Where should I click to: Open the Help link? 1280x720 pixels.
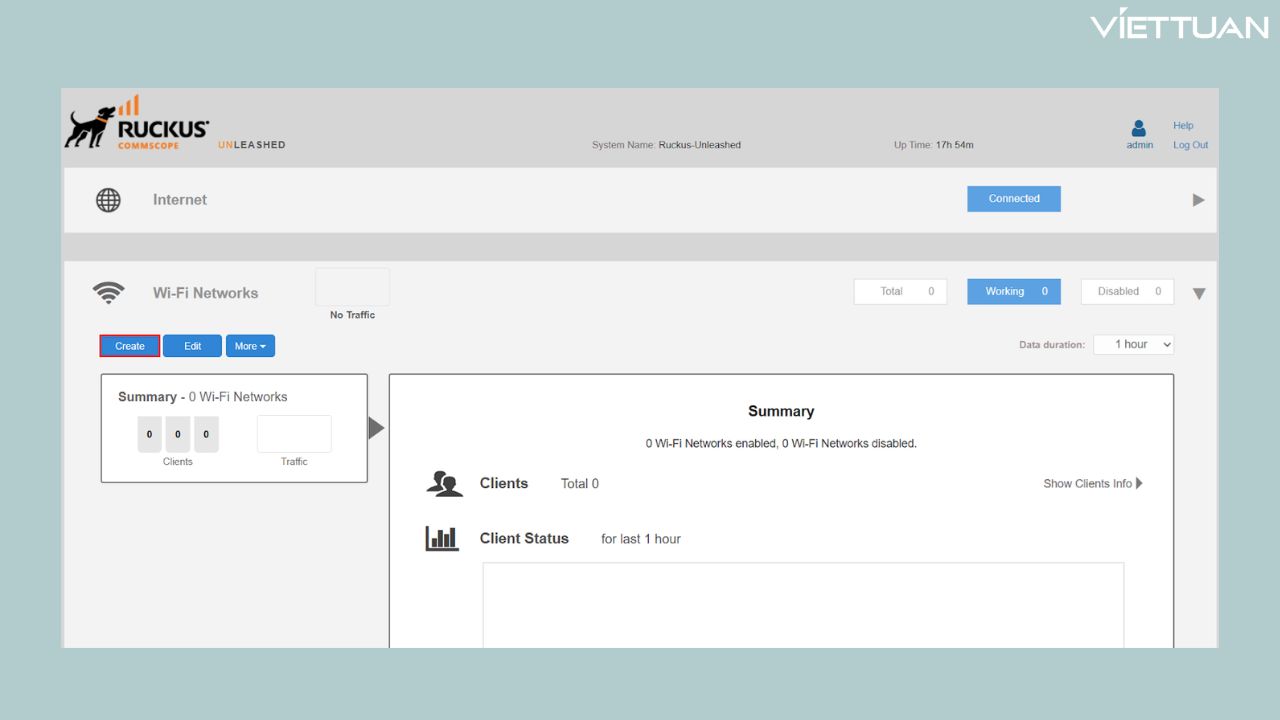(1183, 126)
